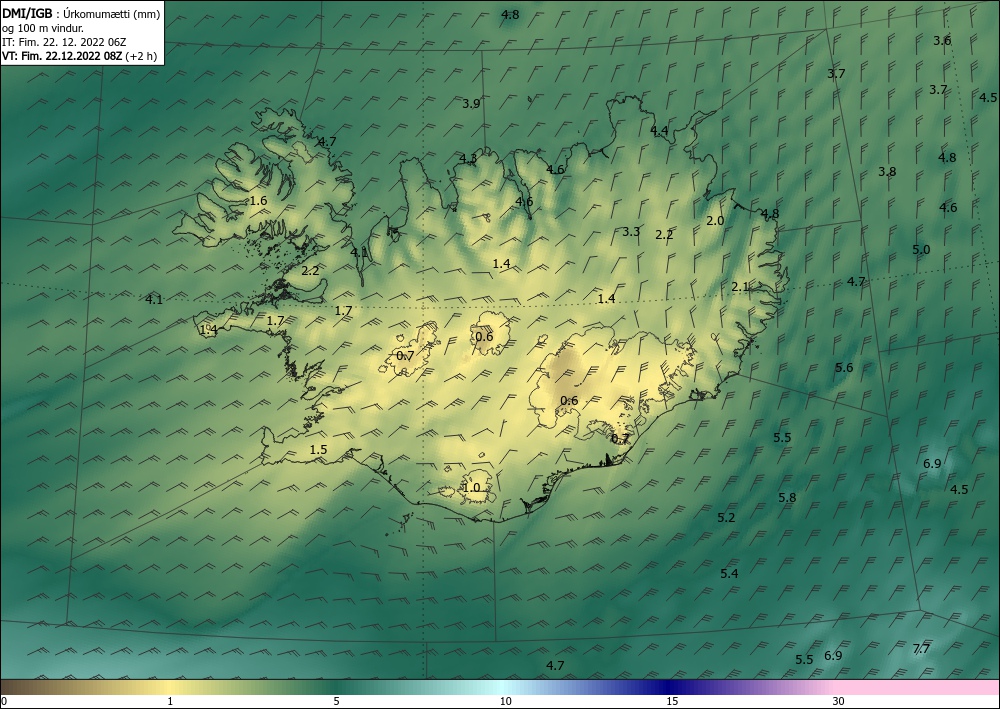This screenshot has height=709, width=1000.
Task: Click the 1.0 value on Mýrdalsjökull glacier
Action: click(x=471, y=488)
